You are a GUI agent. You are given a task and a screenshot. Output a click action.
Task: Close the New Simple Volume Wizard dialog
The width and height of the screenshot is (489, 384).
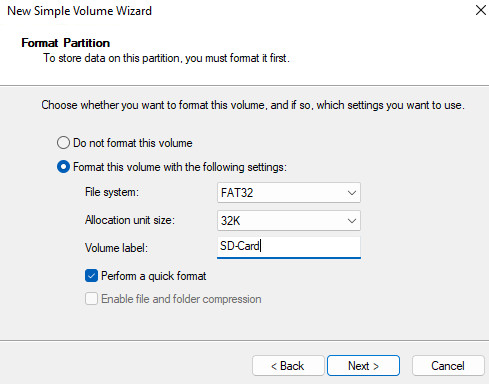pos(480,10)
